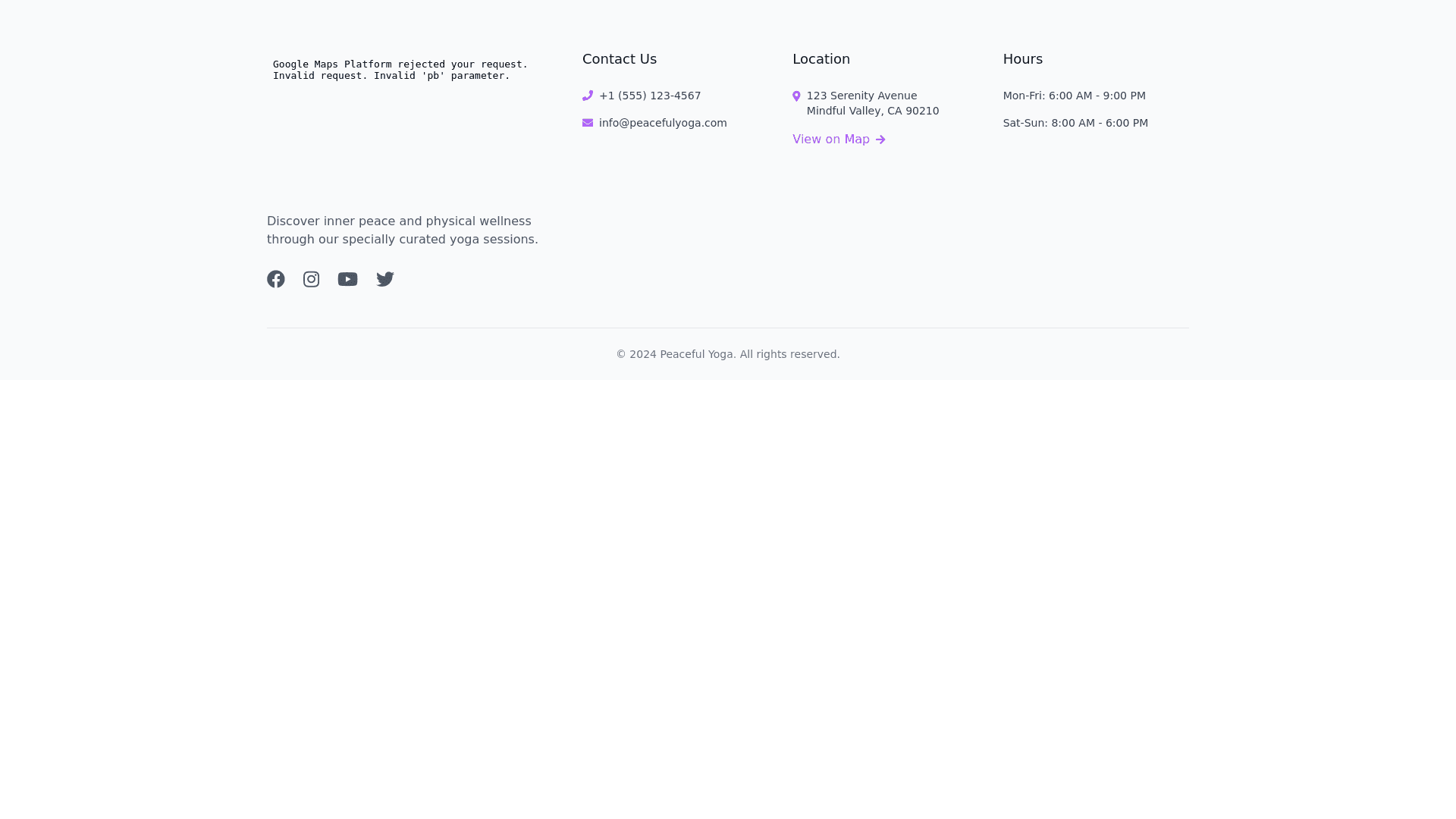Open the Facebook social icon

pyautogui.click(x=276, y=279)
